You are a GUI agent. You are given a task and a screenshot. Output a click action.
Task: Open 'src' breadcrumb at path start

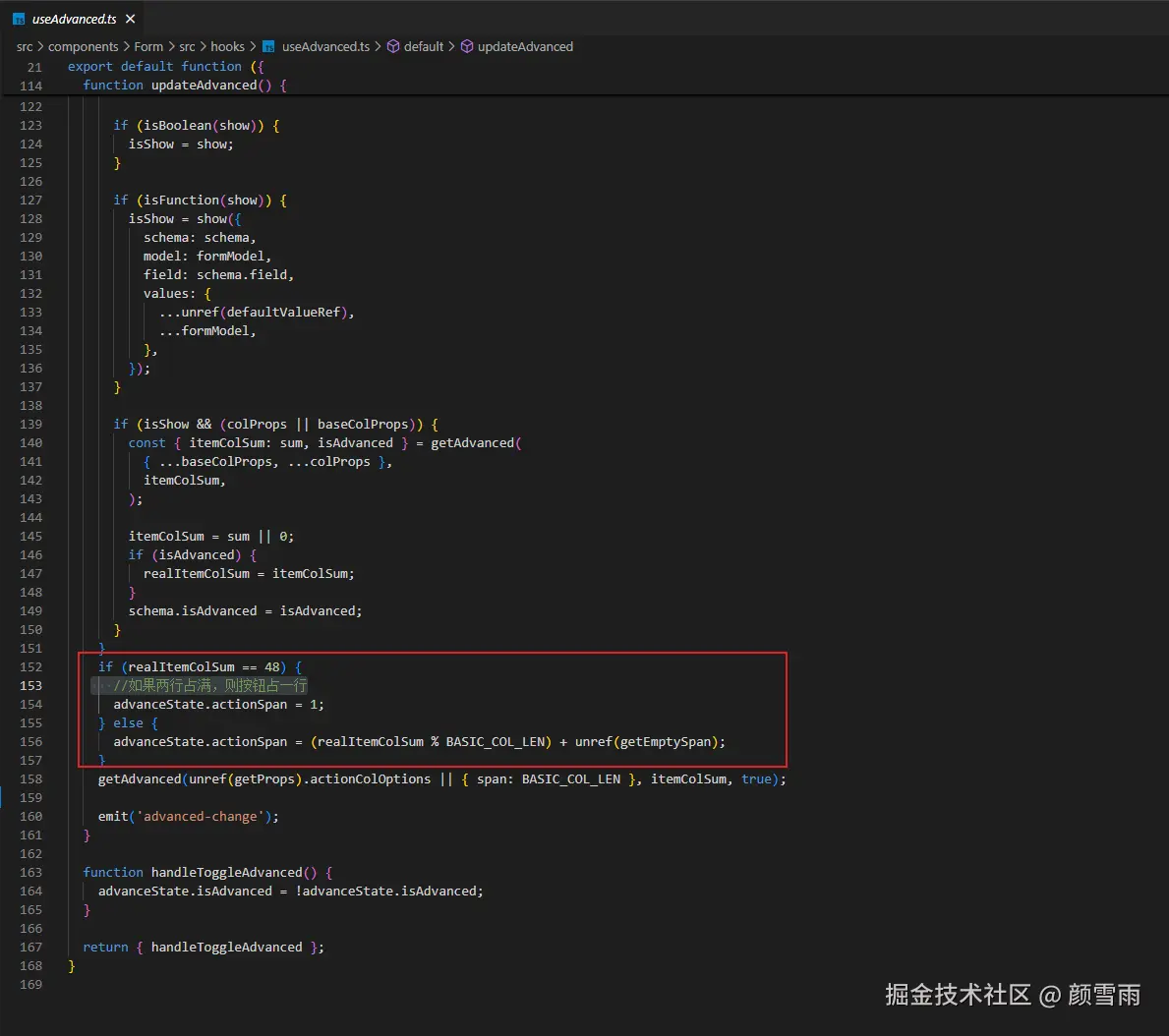click(x=25, y=47)
